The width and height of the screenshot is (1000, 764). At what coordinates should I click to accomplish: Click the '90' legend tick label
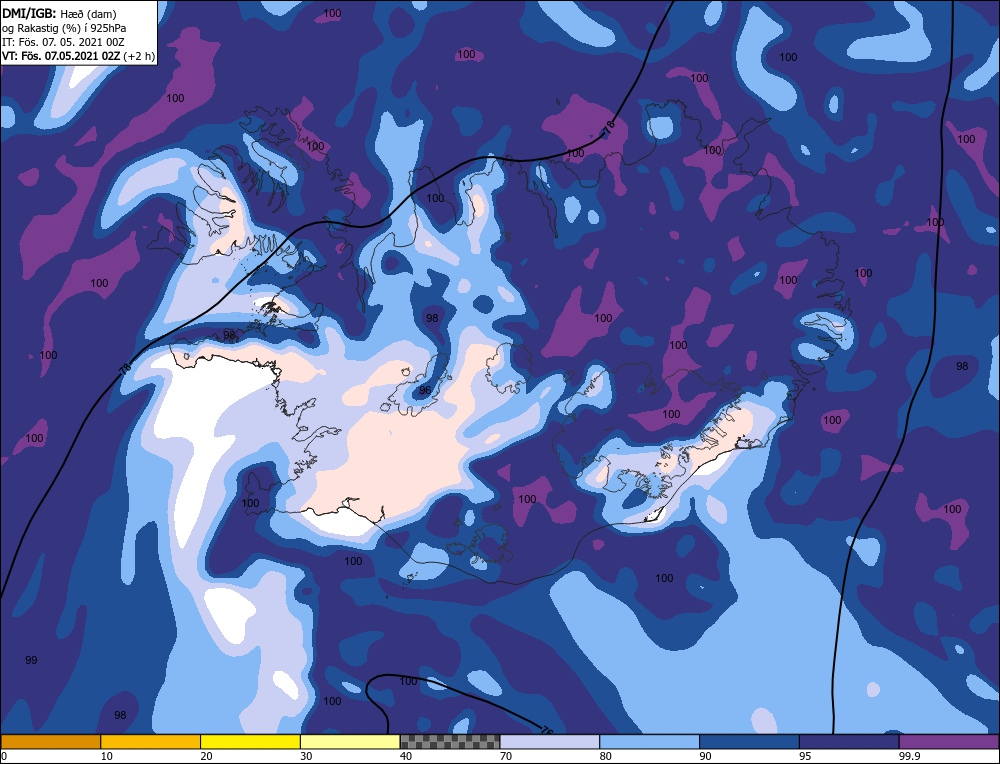click(705, 756)
